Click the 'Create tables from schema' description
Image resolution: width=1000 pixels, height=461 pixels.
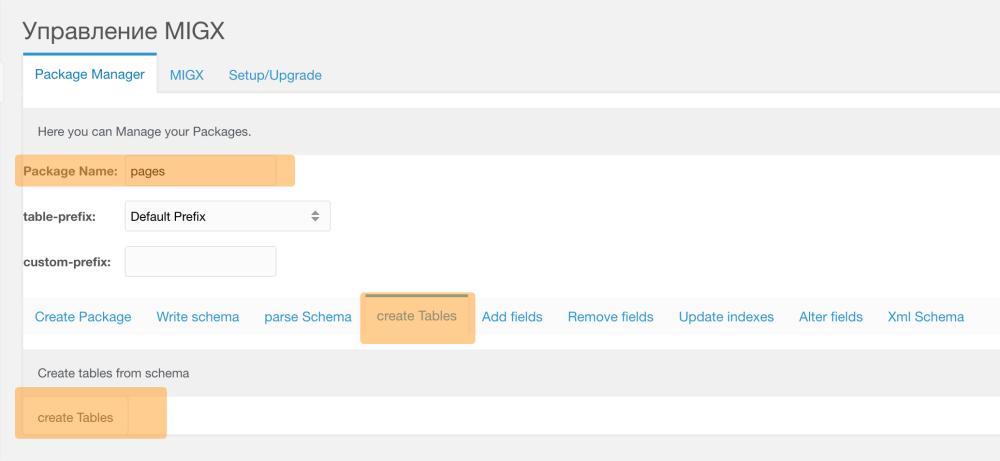(x=114, y=373)
